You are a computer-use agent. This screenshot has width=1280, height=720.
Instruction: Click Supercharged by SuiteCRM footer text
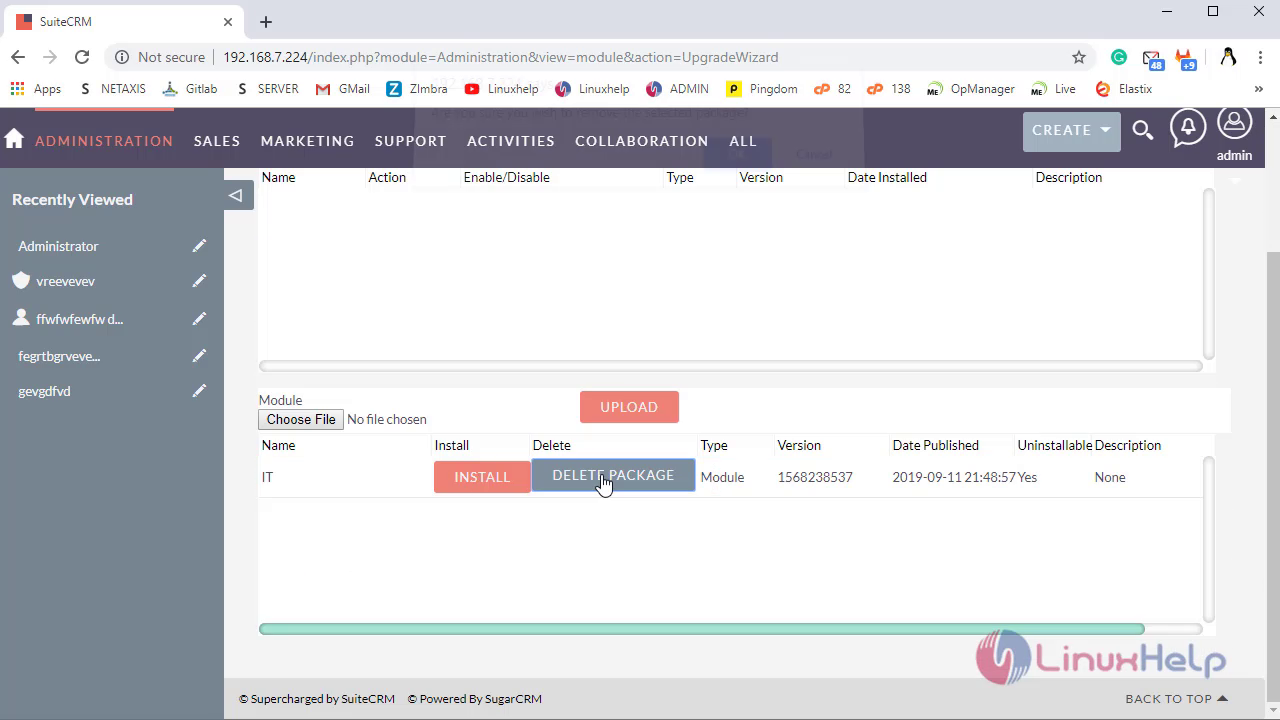tap(317, 699)
